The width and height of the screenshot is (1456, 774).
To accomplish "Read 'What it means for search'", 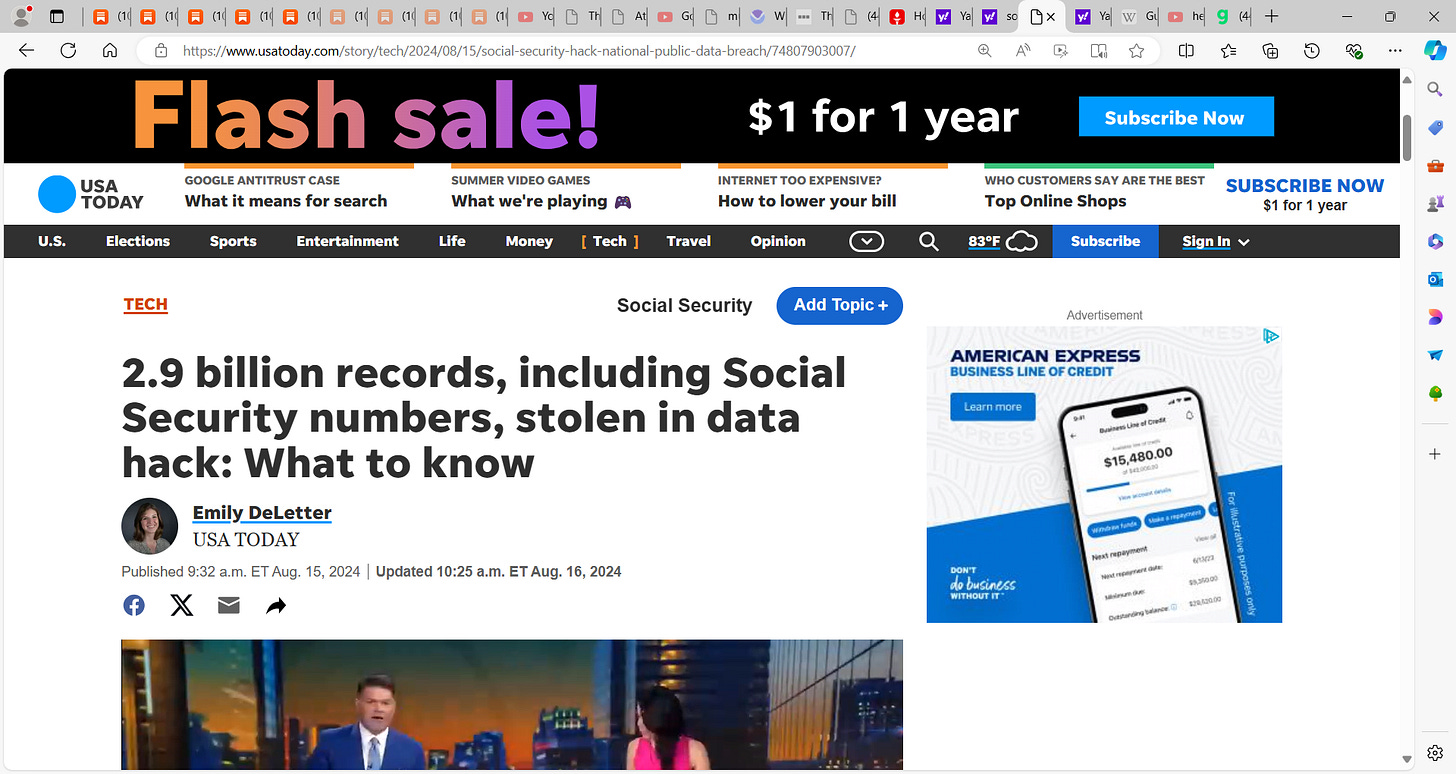I will (x=286, y=201).
